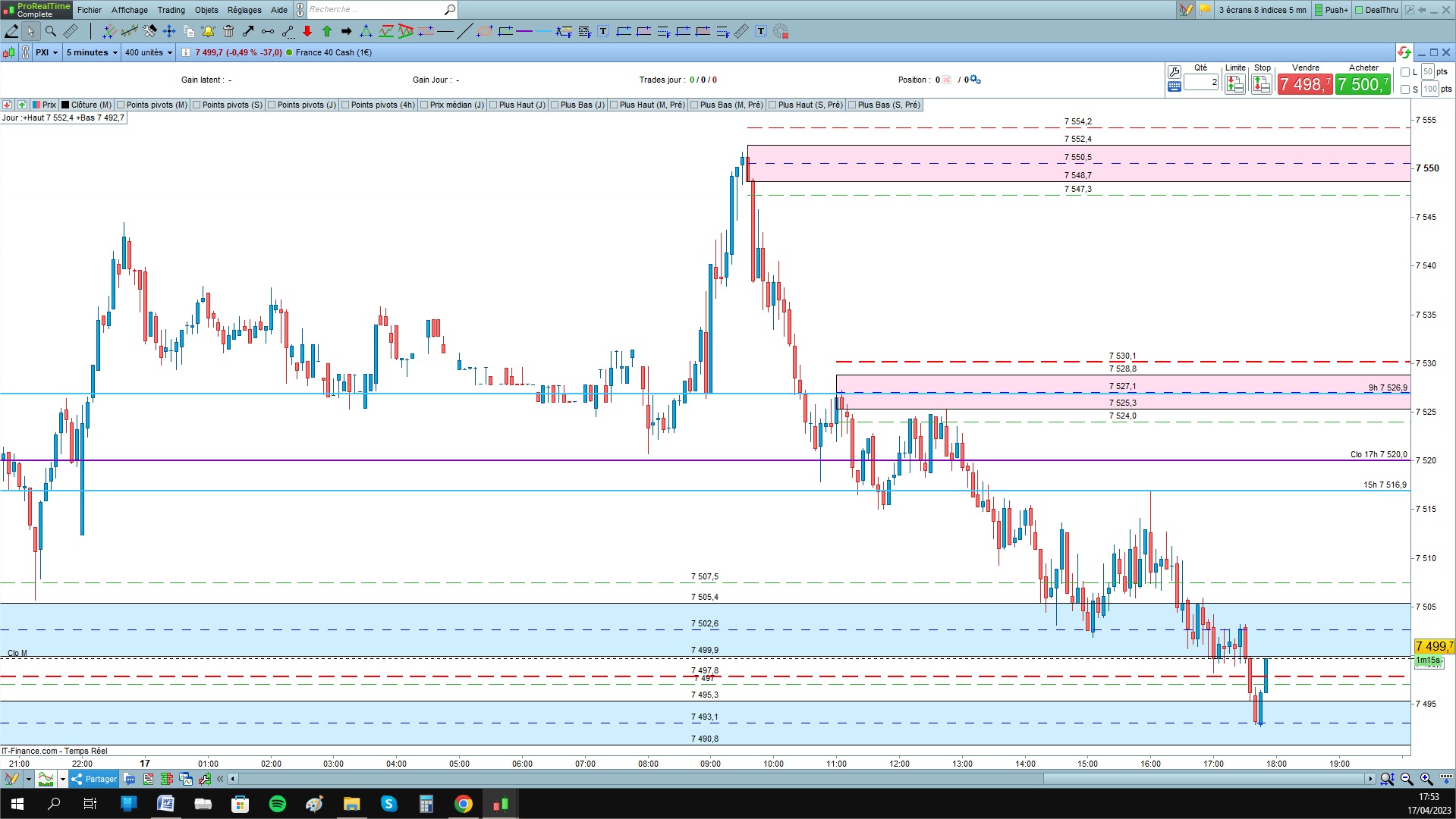Click the Push+ button
The height and width of the screenshot is (819, 1456).
[1332, 10]
